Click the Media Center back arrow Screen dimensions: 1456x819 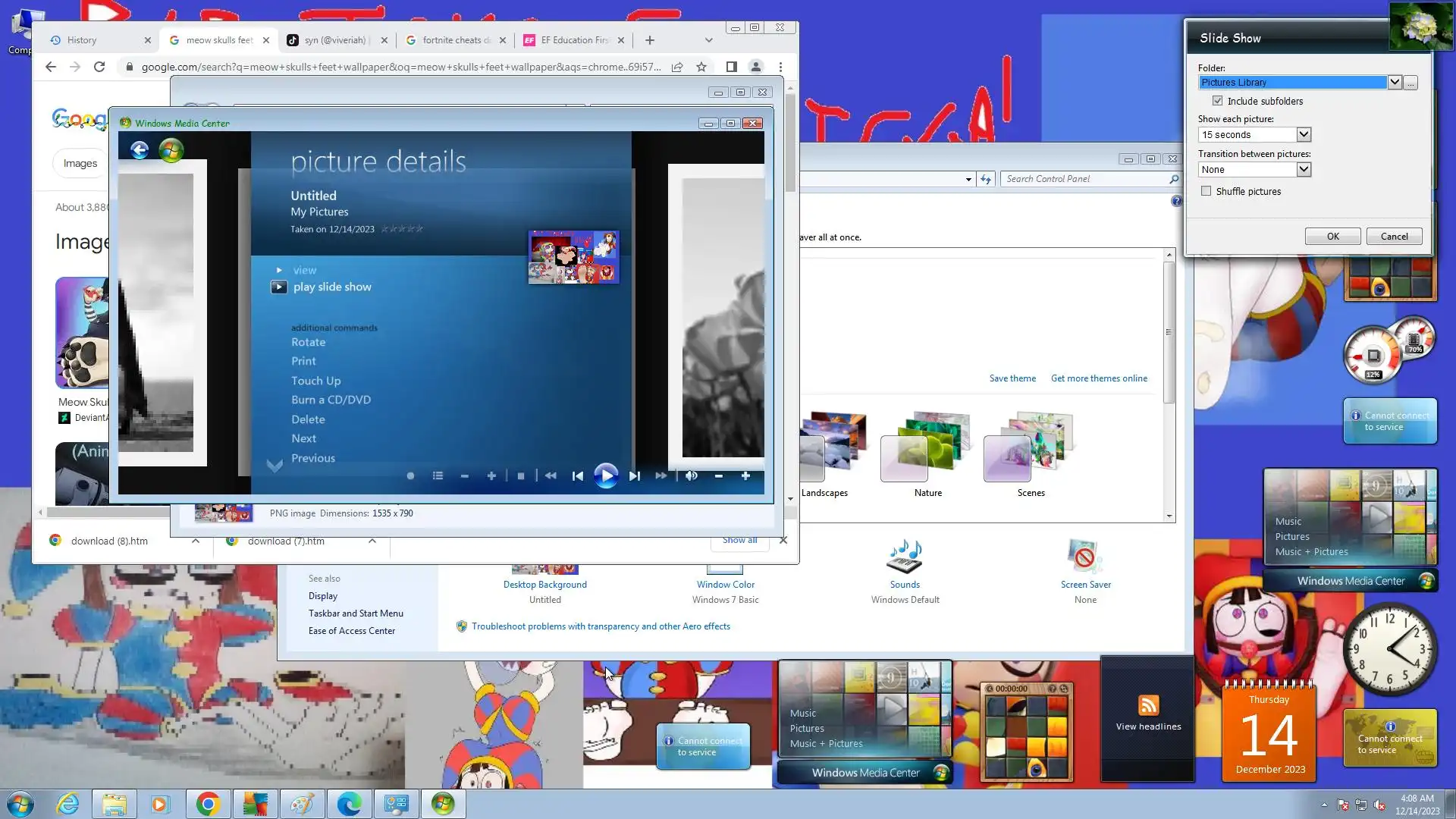click(140, 150)
